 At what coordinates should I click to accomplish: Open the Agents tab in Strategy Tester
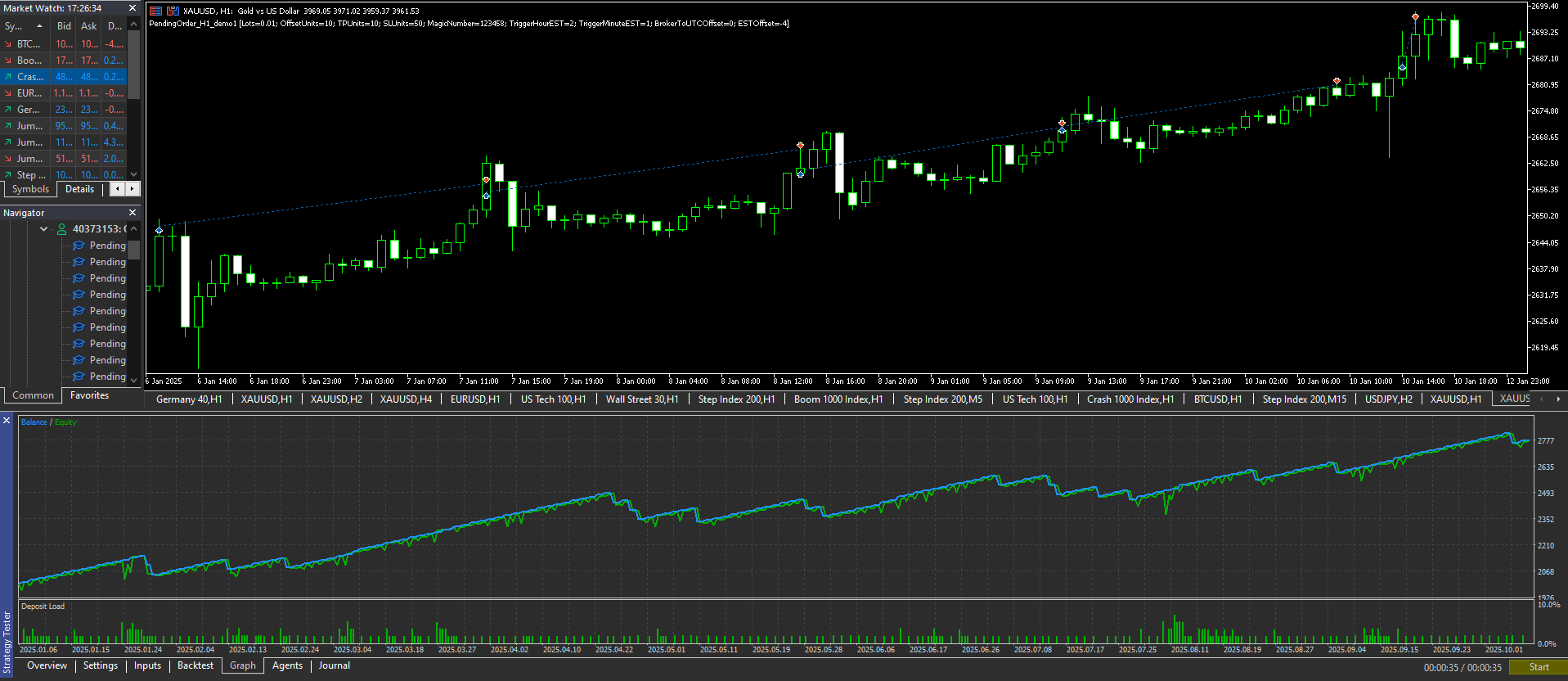[287, 665]
